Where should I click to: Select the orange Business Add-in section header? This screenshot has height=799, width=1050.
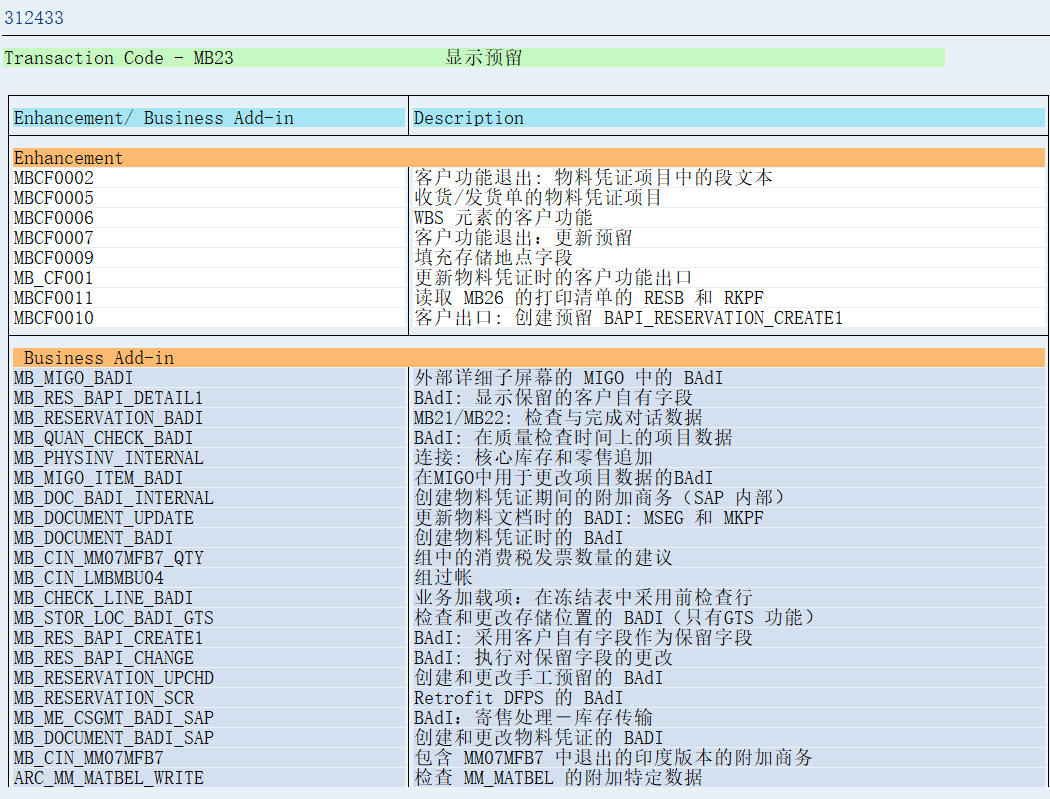point(529,358)
